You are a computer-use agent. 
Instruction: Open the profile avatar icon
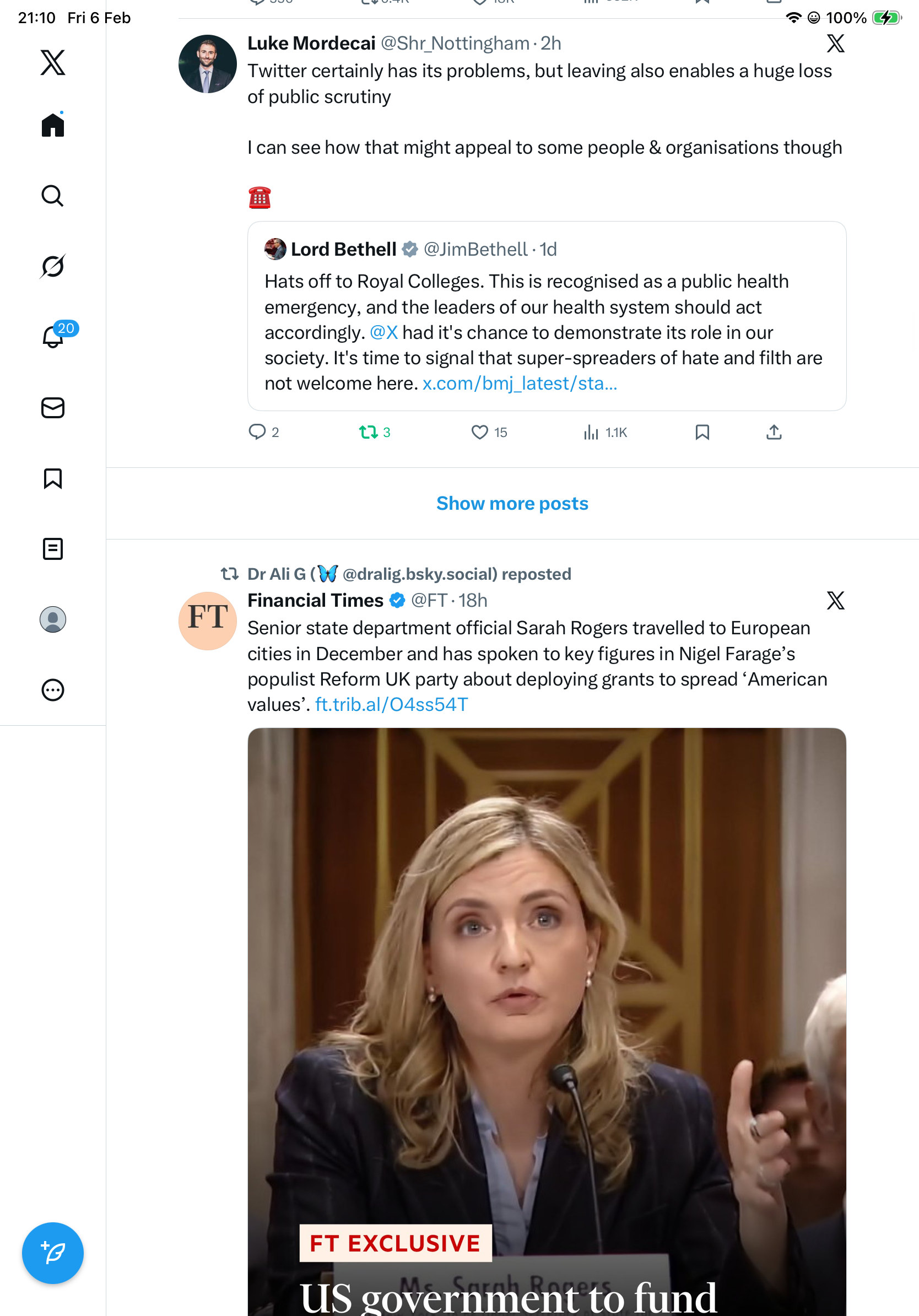pos(53,619)
